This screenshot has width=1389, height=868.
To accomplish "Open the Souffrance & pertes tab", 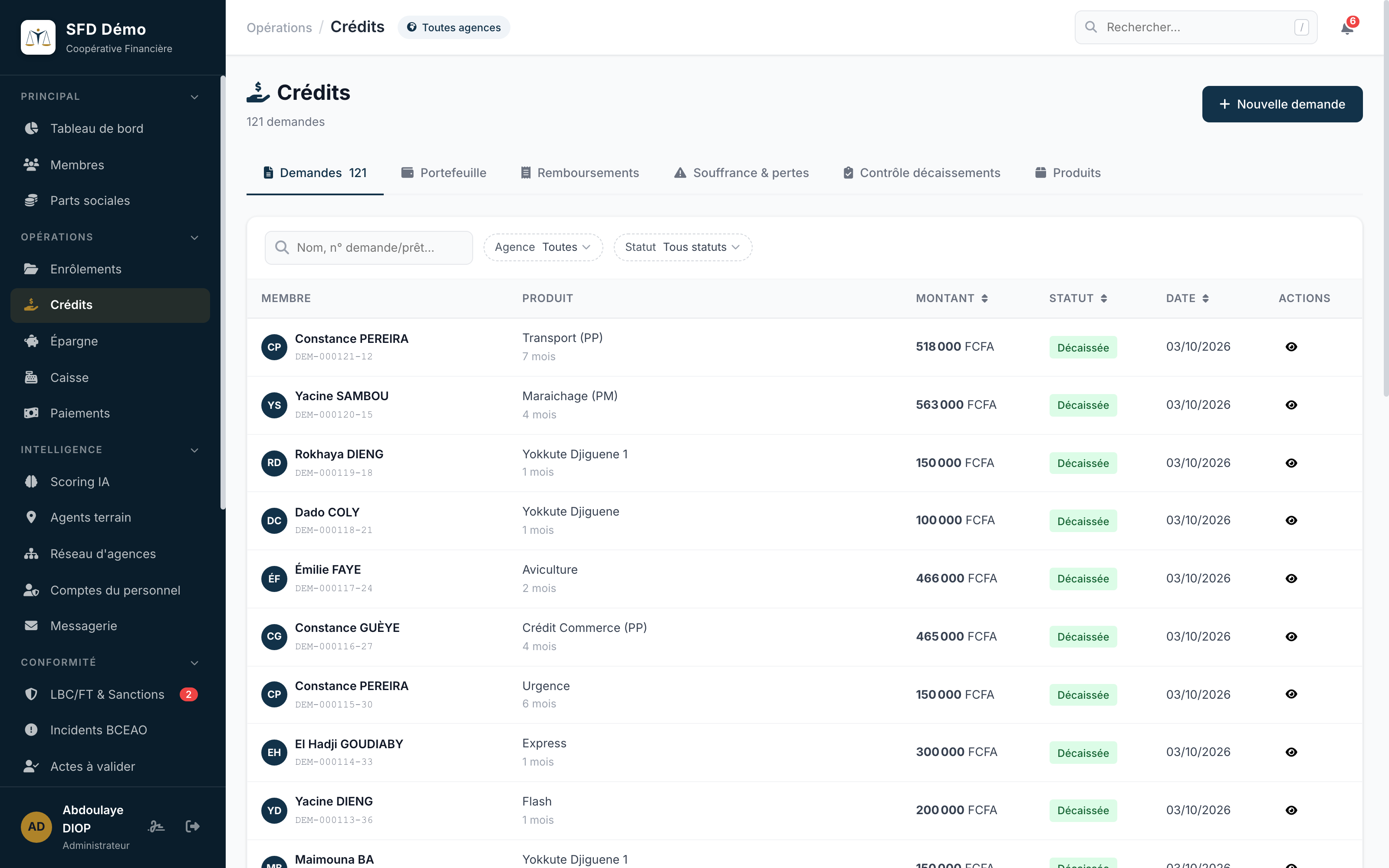I will point(741,173).
